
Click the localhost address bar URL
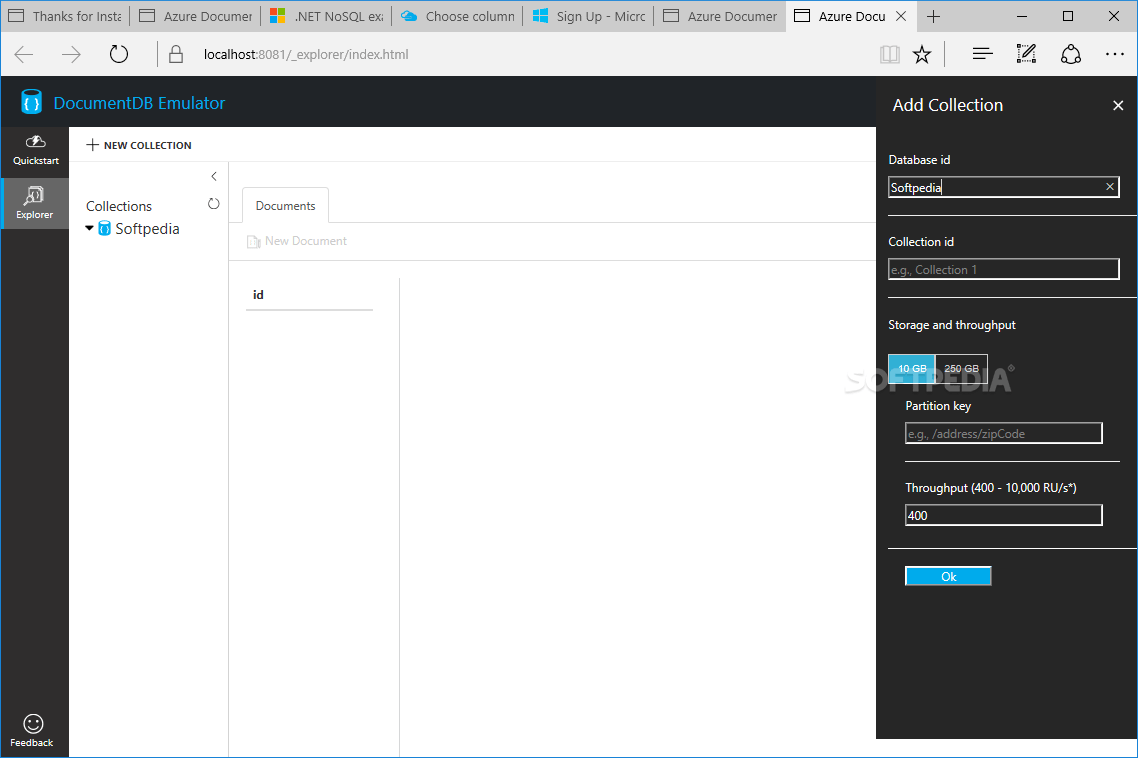306,54
